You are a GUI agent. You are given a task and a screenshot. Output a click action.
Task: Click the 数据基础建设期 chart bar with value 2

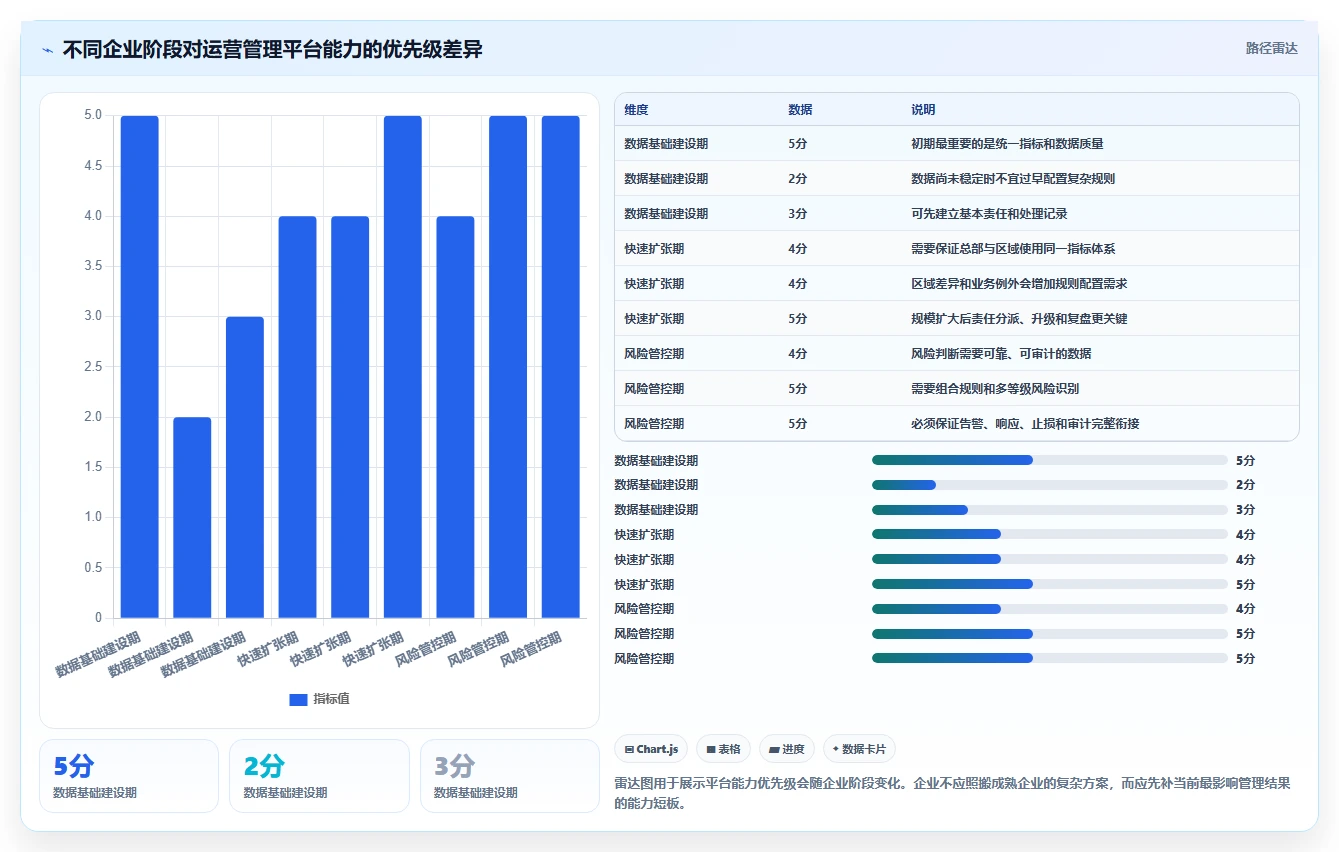click(x=192, y=517)
